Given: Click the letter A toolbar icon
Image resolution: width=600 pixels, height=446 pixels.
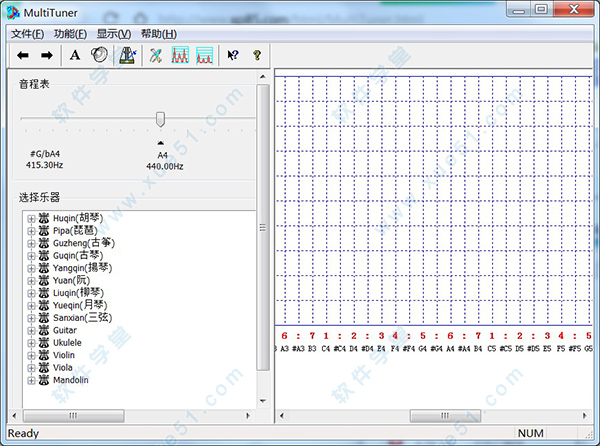Looking at the screenshot, I should coord(75,55).
